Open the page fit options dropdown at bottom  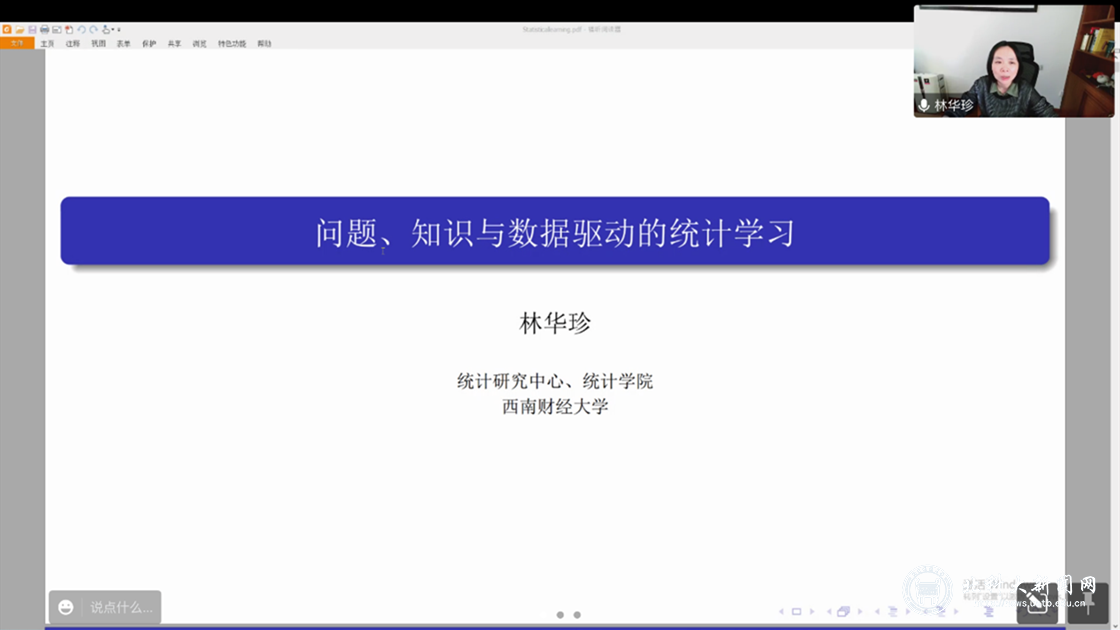tap(955, 611)
